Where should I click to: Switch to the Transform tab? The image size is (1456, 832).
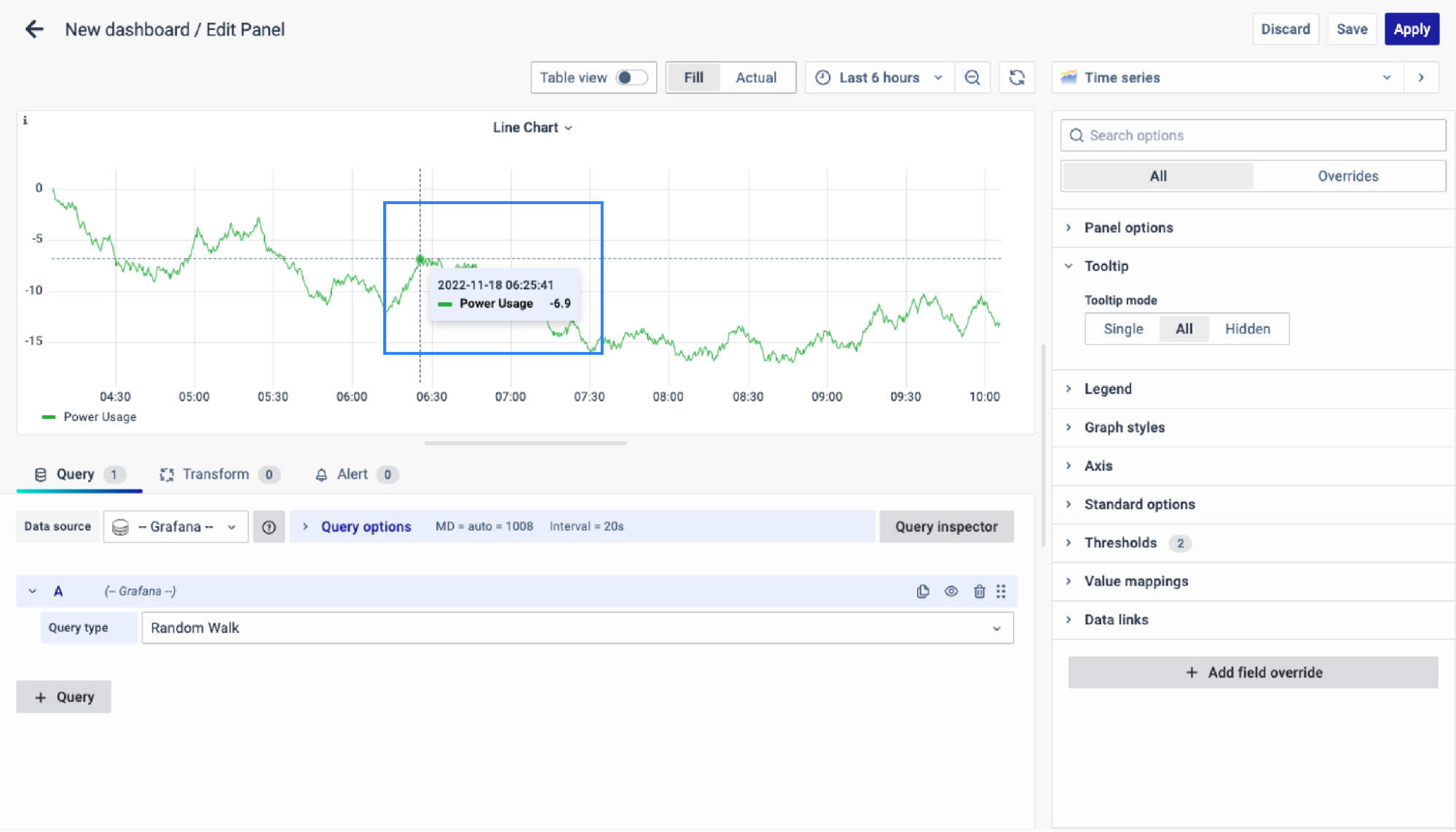pos(215,474)
